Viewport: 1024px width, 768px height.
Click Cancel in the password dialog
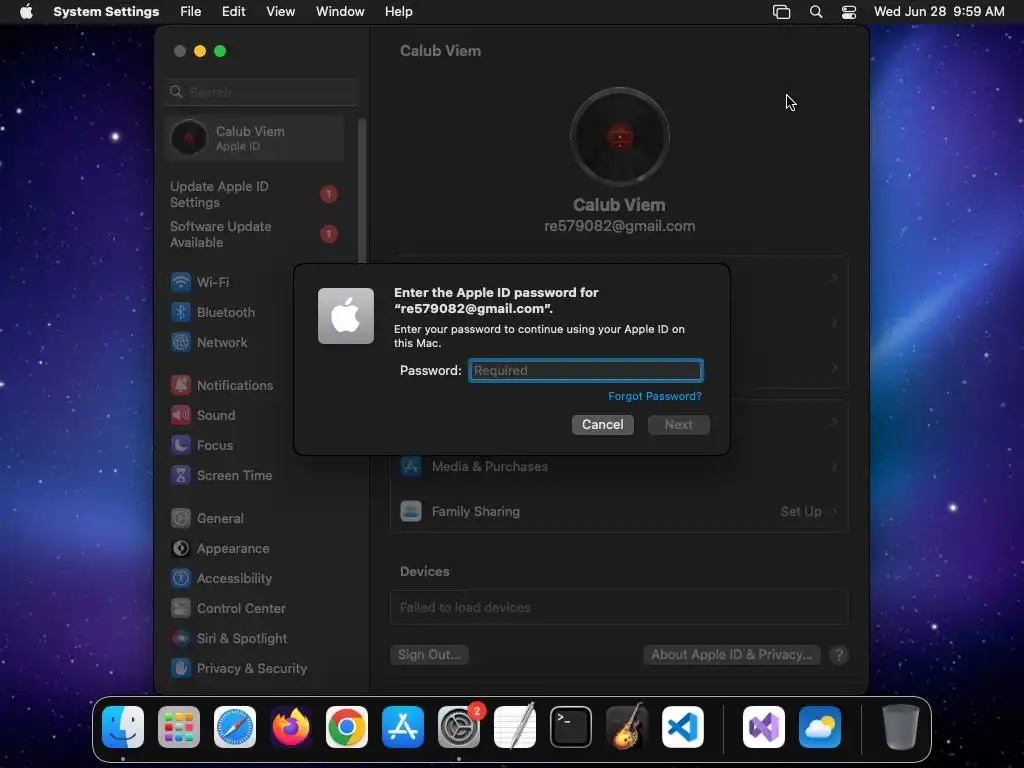tap(603, 424)
